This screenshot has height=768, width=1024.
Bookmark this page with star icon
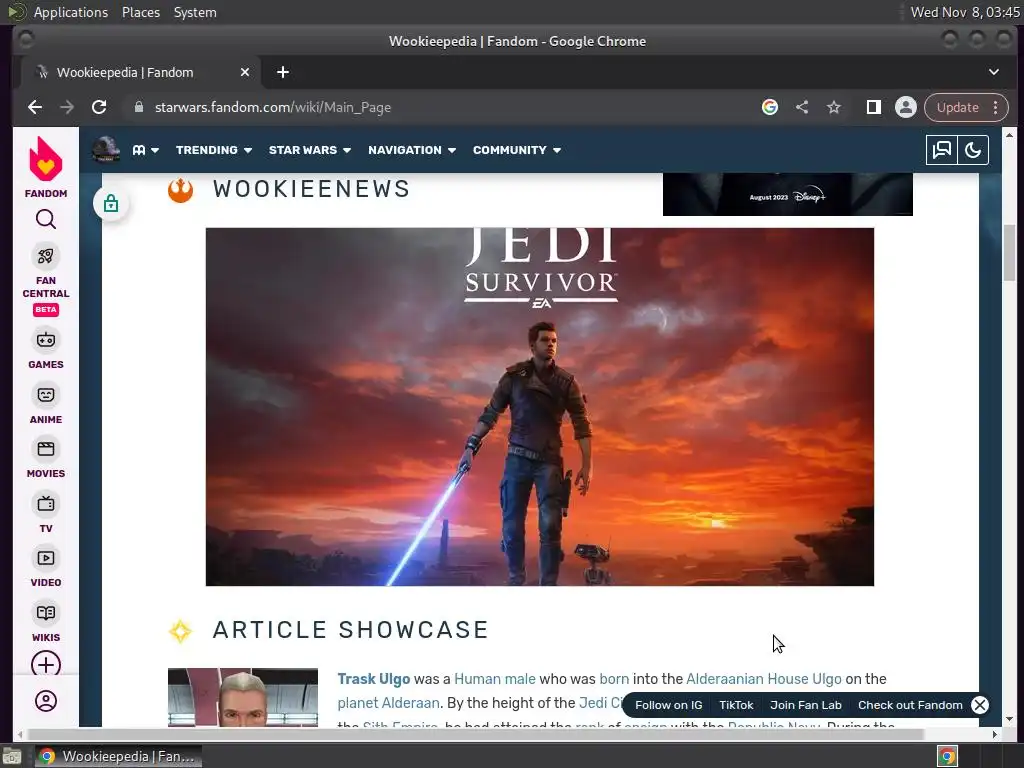point(834,107)
